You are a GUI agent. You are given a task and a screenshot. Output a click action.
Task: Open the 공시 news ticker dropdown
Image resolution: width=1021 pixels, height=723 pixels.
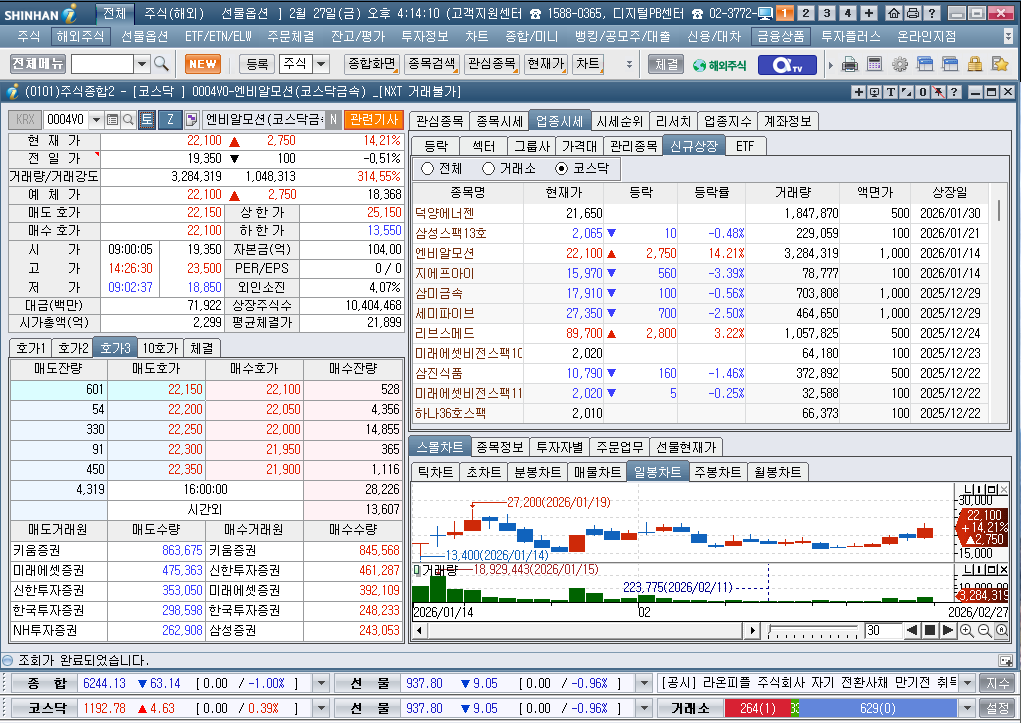coord(967,683)
